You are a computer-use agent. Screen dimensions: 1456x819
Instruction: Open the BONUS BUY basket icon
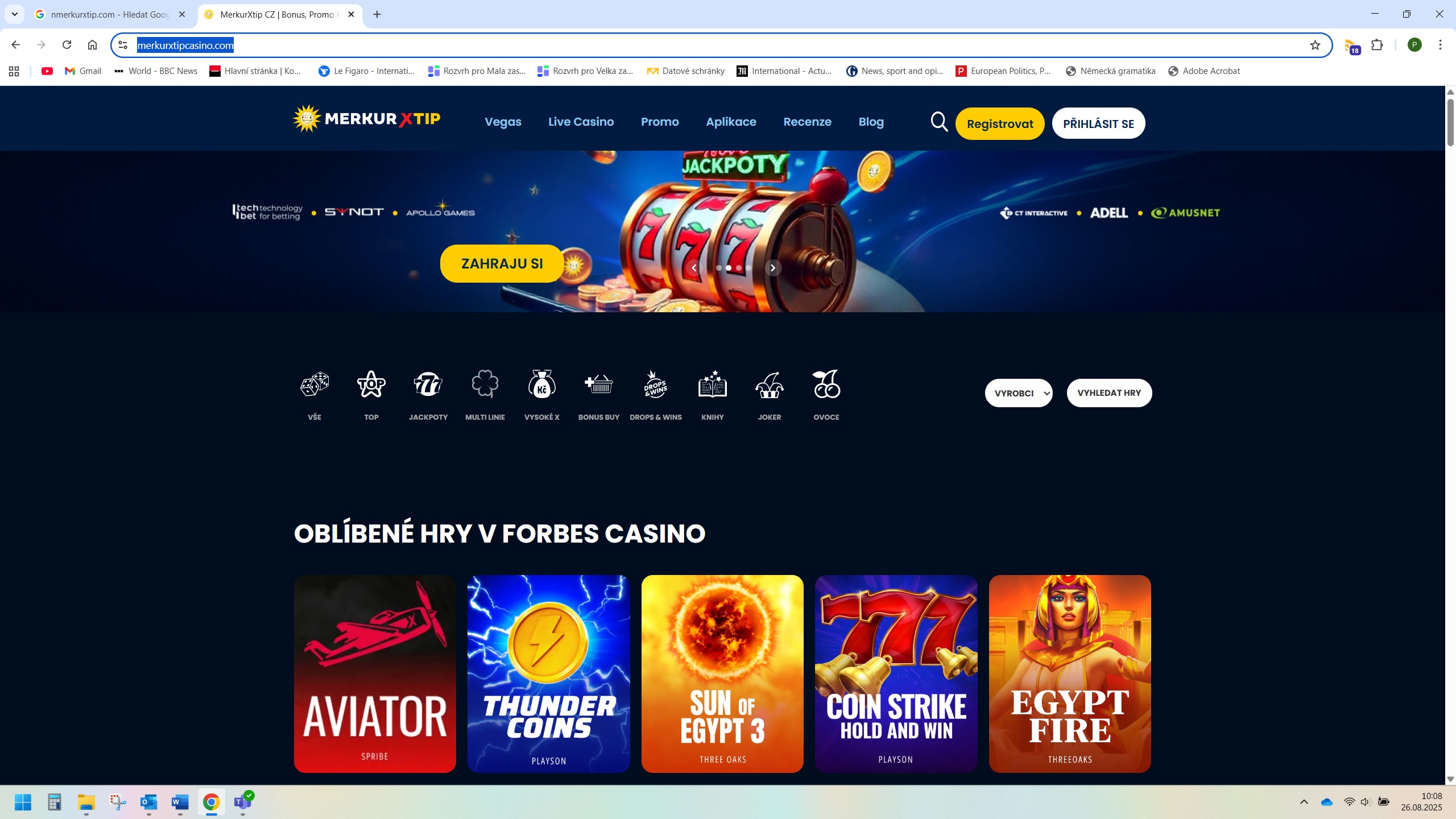pyautogui.click(x=598, y=384)
